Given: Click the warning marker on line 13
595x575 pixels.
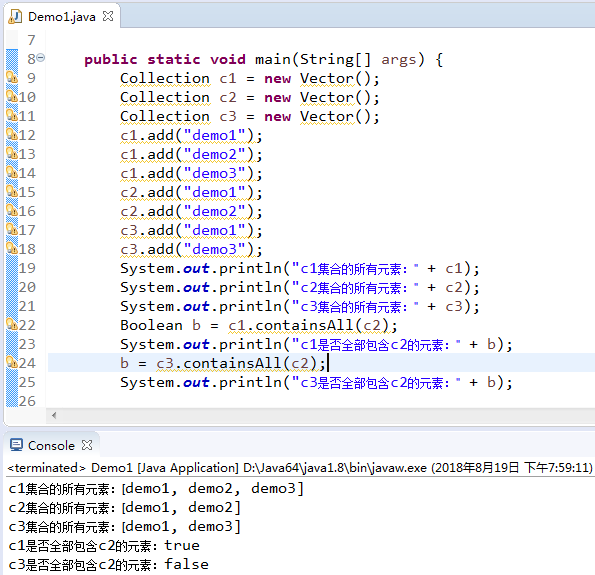Looking at the screenshot, I should tap(12, 153).
